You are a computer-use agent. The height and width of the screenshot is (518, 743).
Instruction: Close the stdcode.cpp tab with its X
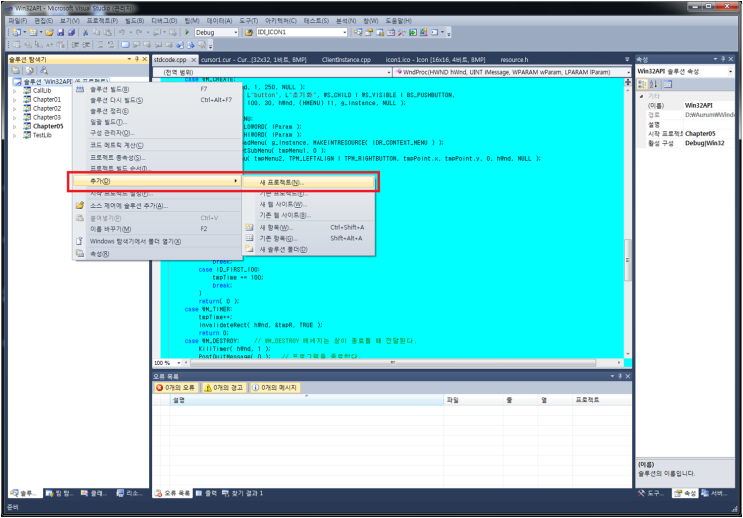point(193,60)
